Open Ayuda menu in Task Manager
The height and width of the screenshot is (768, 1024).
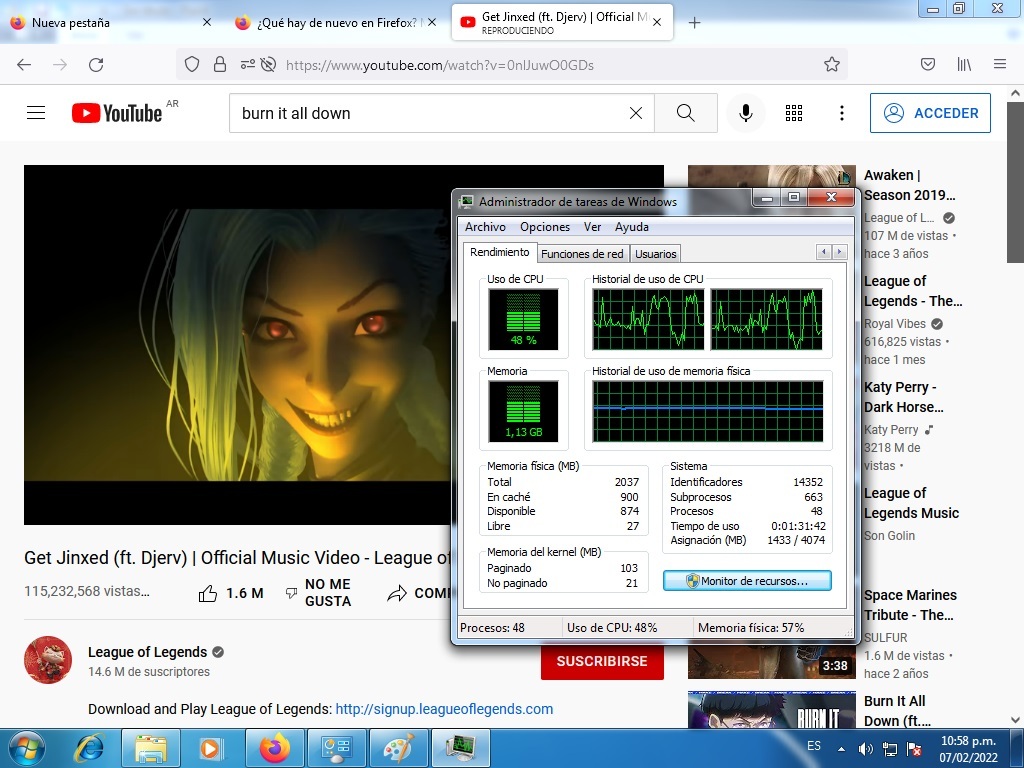(632, 227)
